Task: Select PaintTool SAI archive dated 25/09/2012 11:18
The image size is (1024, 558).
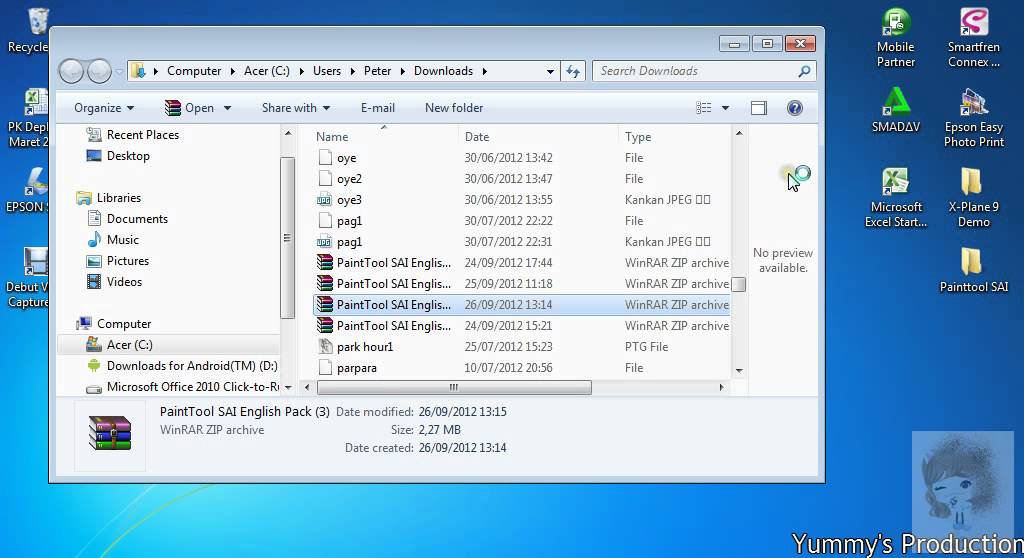Action: pyautogui.click(x=522, y=284)
